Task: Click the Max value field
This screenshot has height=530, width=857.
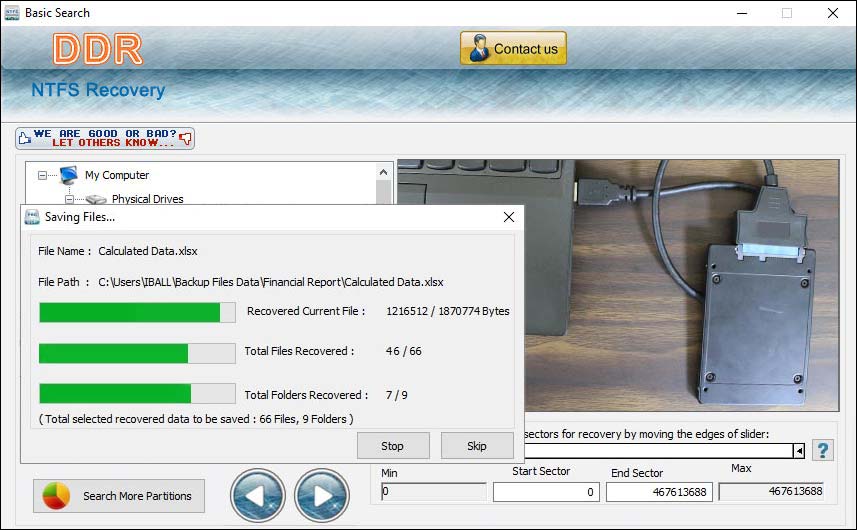Action: [771, 491]
